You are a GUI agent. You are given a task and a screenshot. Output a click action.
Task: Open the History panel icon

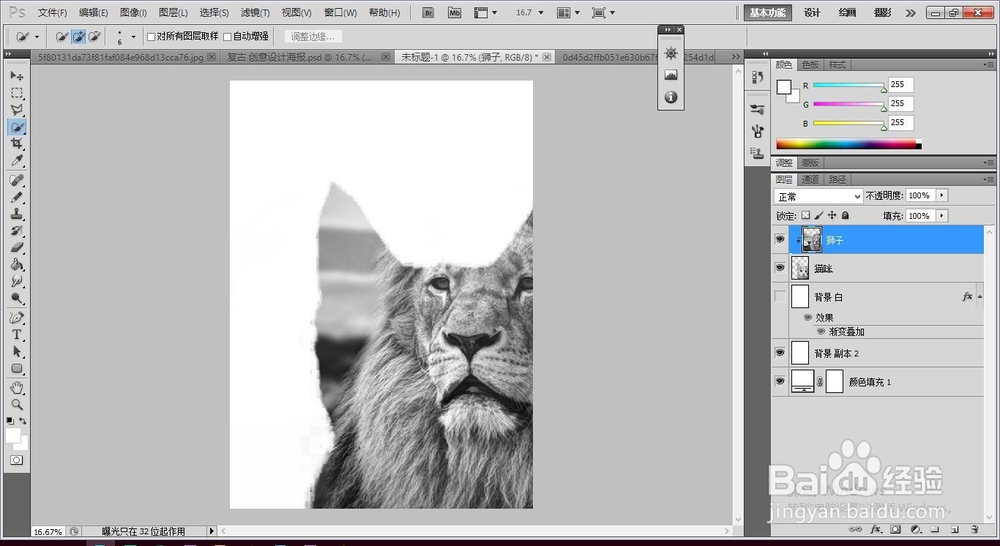[x=757, y=77]
